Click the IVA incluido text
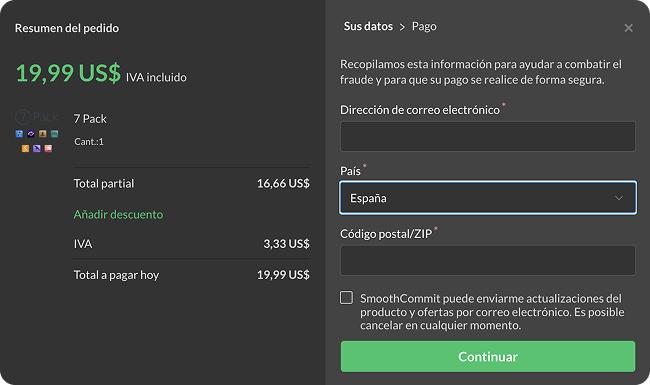 point(156,77)
